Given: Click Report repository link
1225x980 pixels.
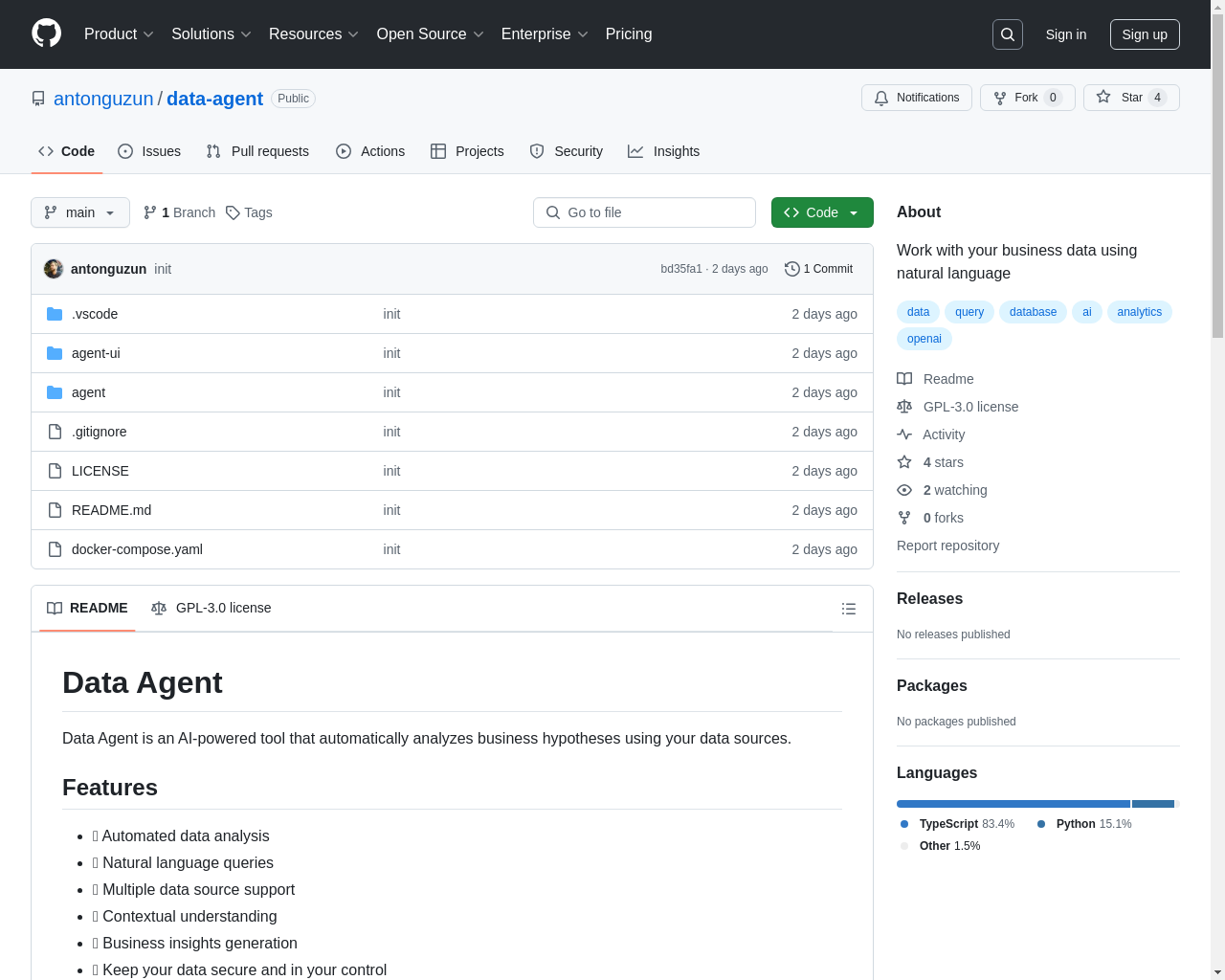Looking at the screenshot, I should [x=947, y=546].
